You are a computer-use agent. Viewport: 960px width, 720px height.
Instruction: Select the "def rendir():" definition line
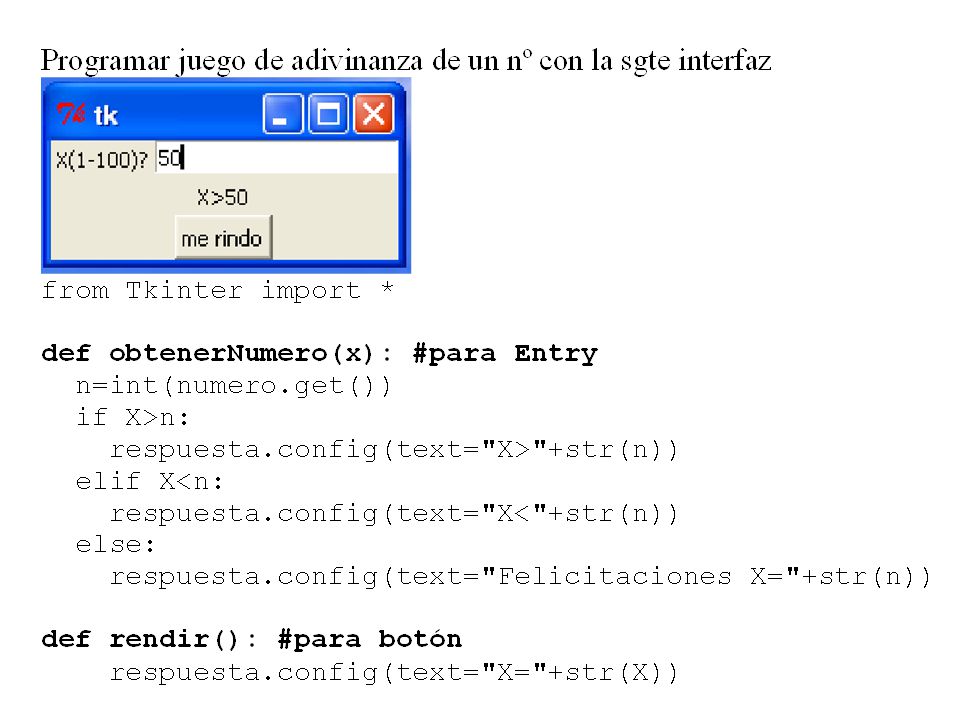point(149,640)
